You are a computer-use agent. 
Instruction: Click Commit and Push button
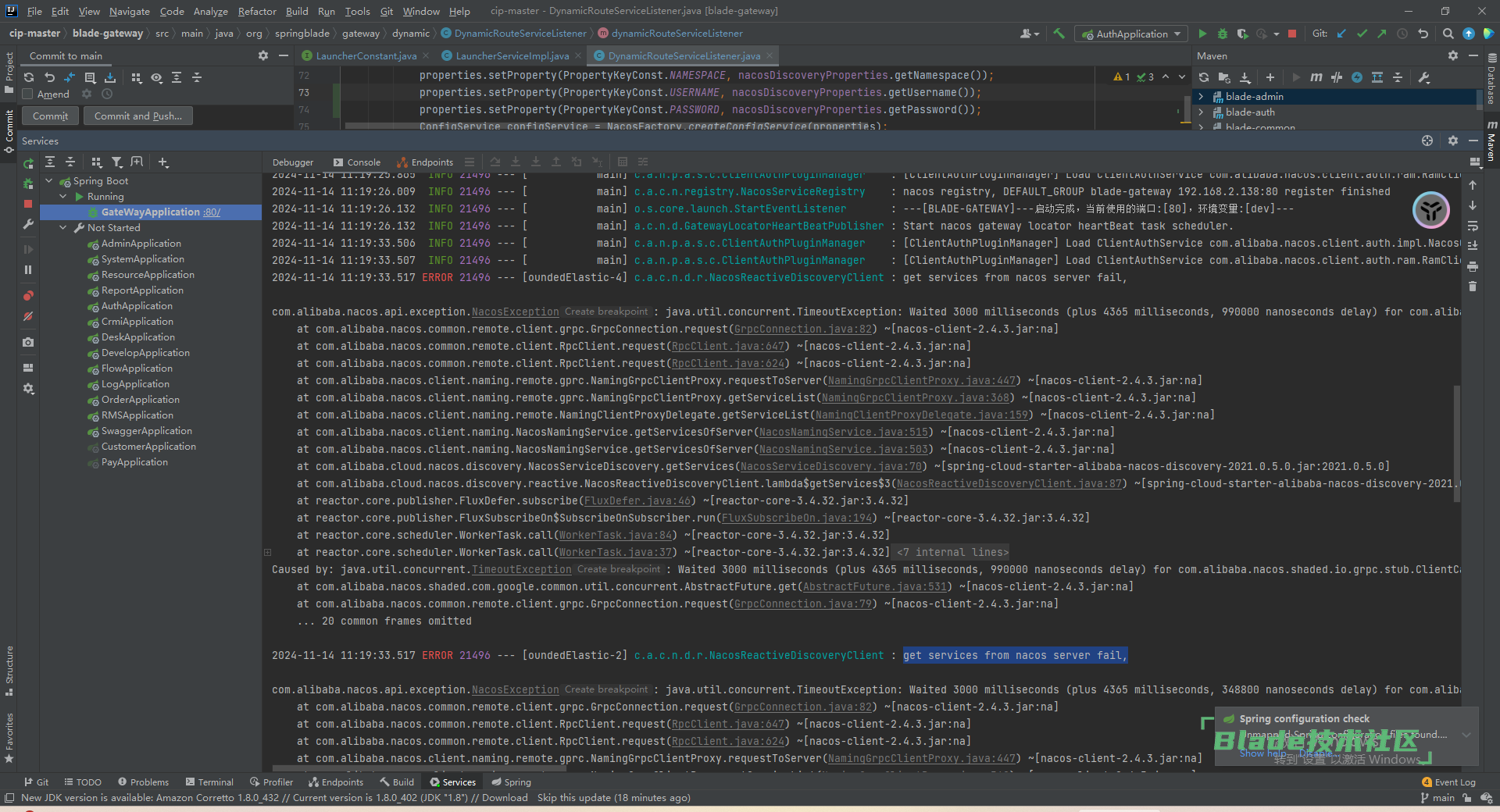pyautogui.click(x=138, y=116)
